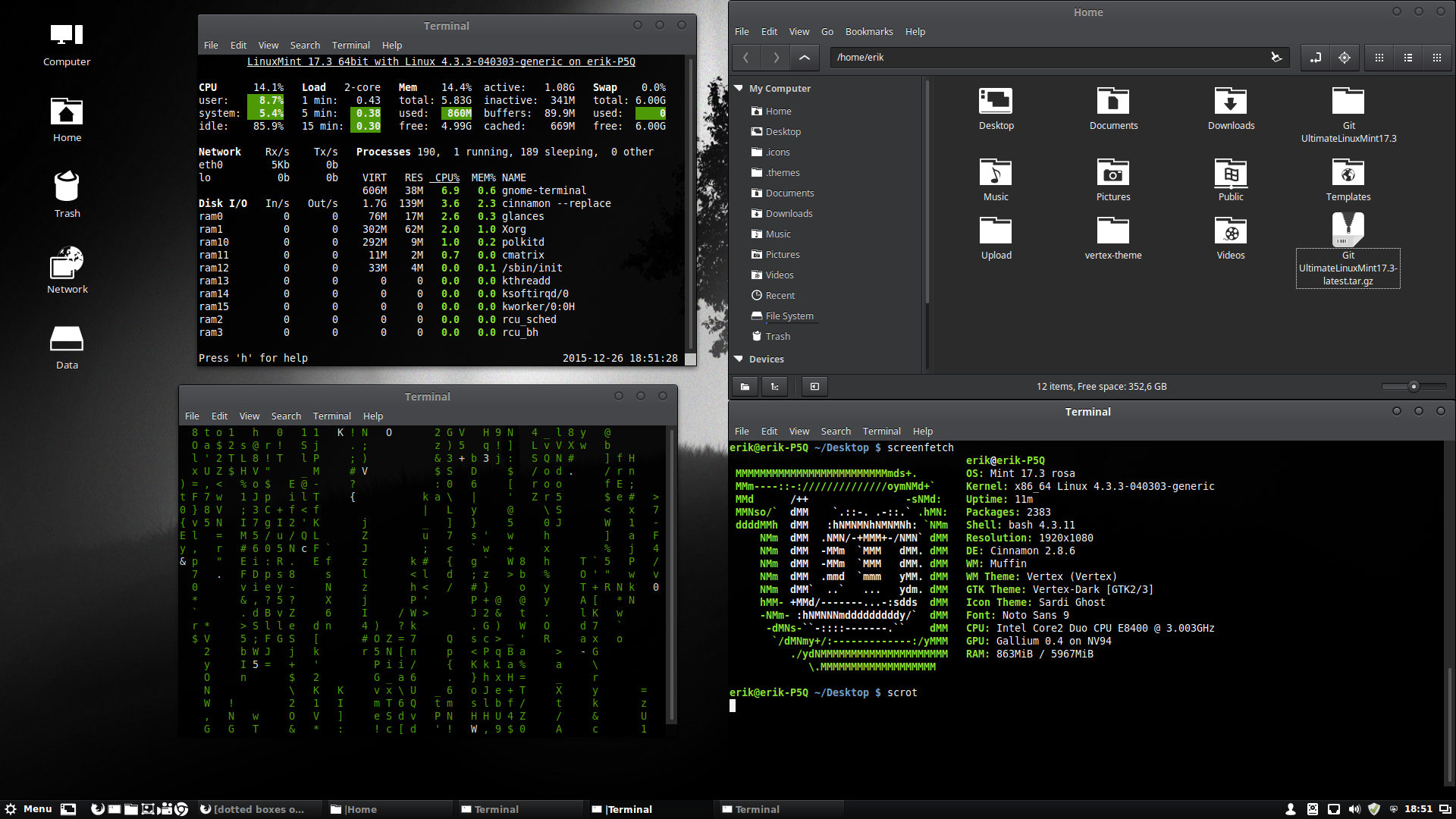The image size is (1456, 819).
Task: Show places in sidebar
Action: (x=745, y=387)
